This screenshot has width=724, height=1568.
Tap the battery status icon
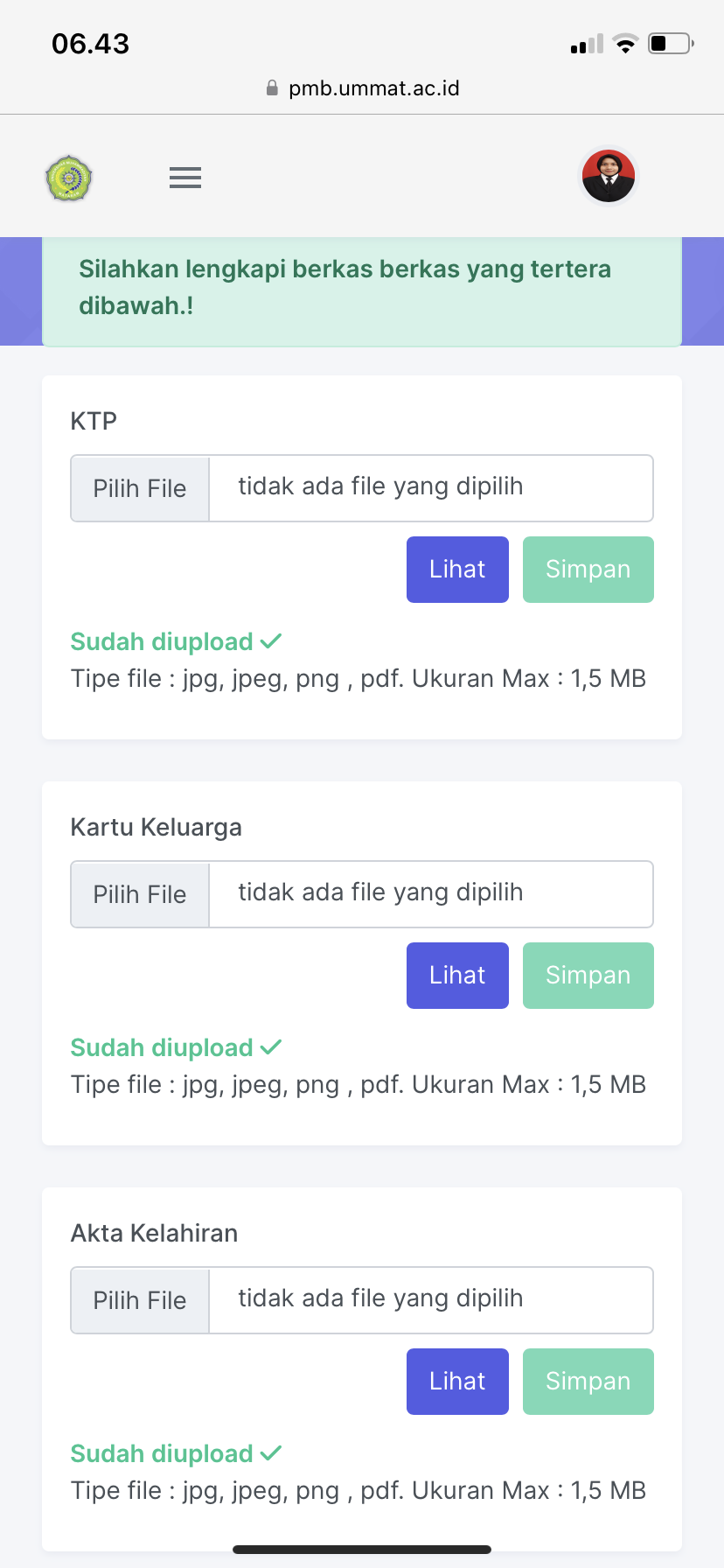(x=671, y=44)
